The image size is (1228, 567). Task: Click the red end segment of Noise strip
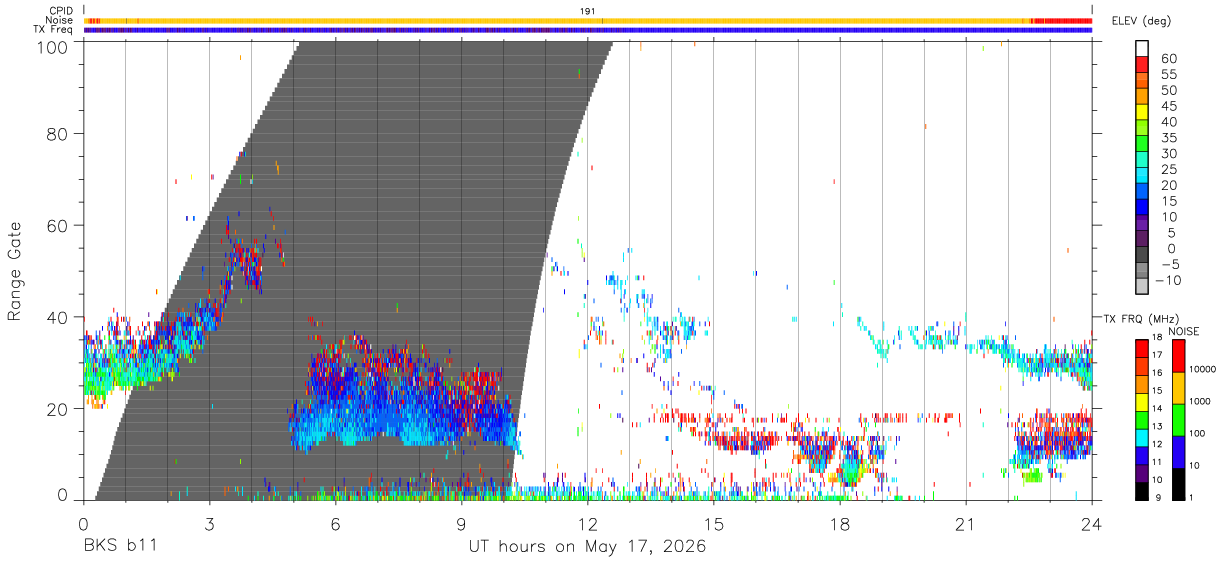coord(1062,20)
